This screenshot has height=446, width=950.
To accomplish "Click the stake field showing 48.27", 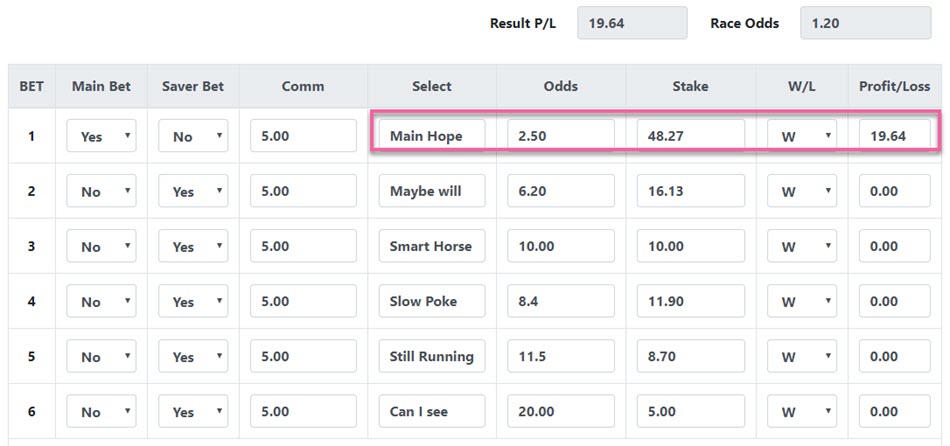I will pos(691,136).
